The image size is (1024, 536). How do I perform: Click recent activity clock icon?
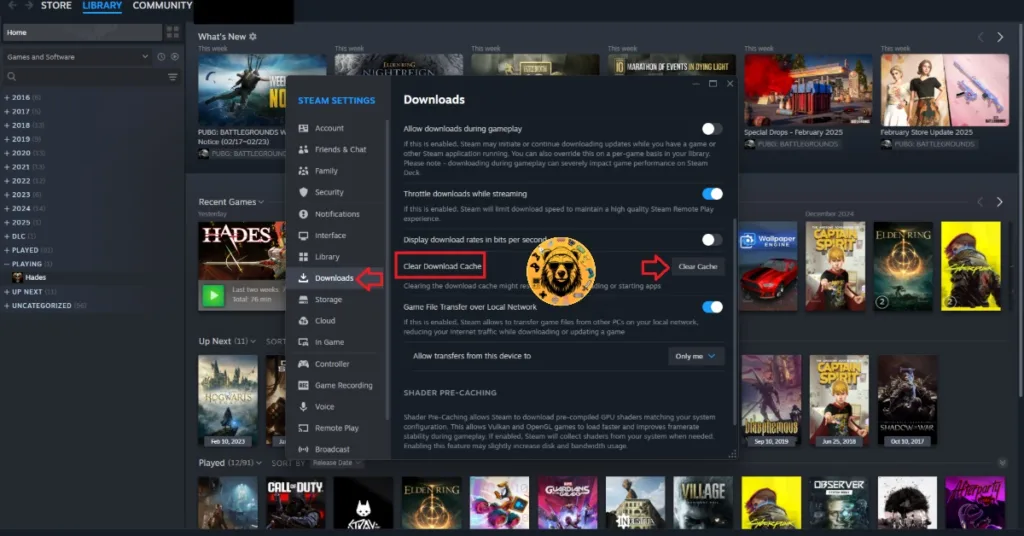click(x=161, y=57)
